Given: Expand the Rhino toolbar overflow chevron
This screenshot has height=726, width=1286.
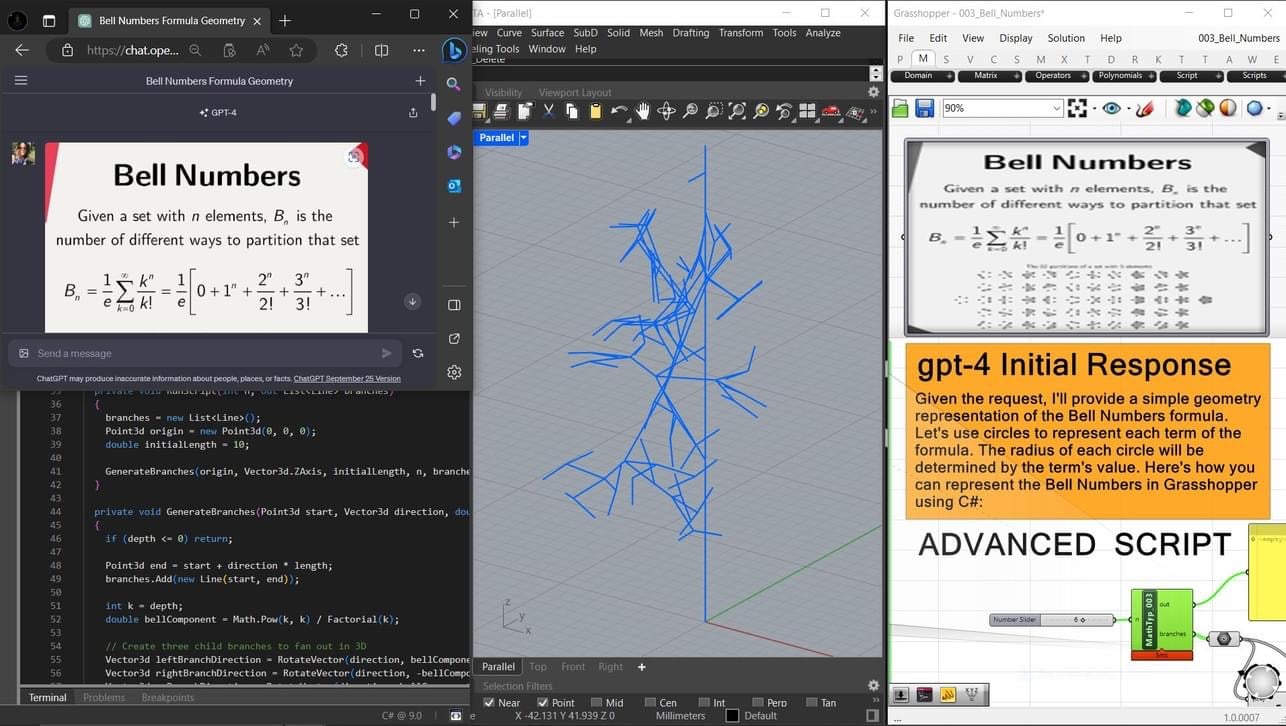Looking at the screenshot, I should 873,111.
